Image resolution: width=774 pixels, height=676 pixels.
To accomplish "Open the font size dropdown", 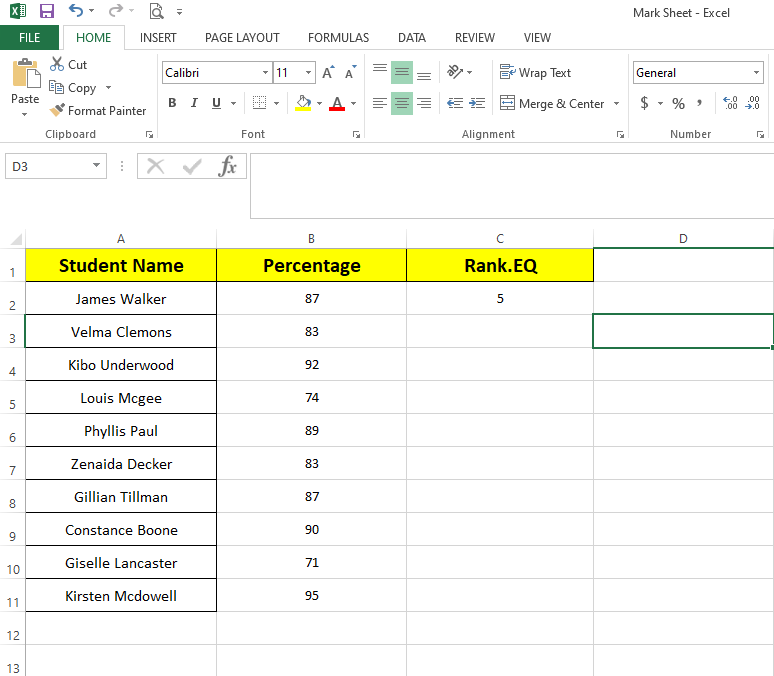I will (308, 73).
